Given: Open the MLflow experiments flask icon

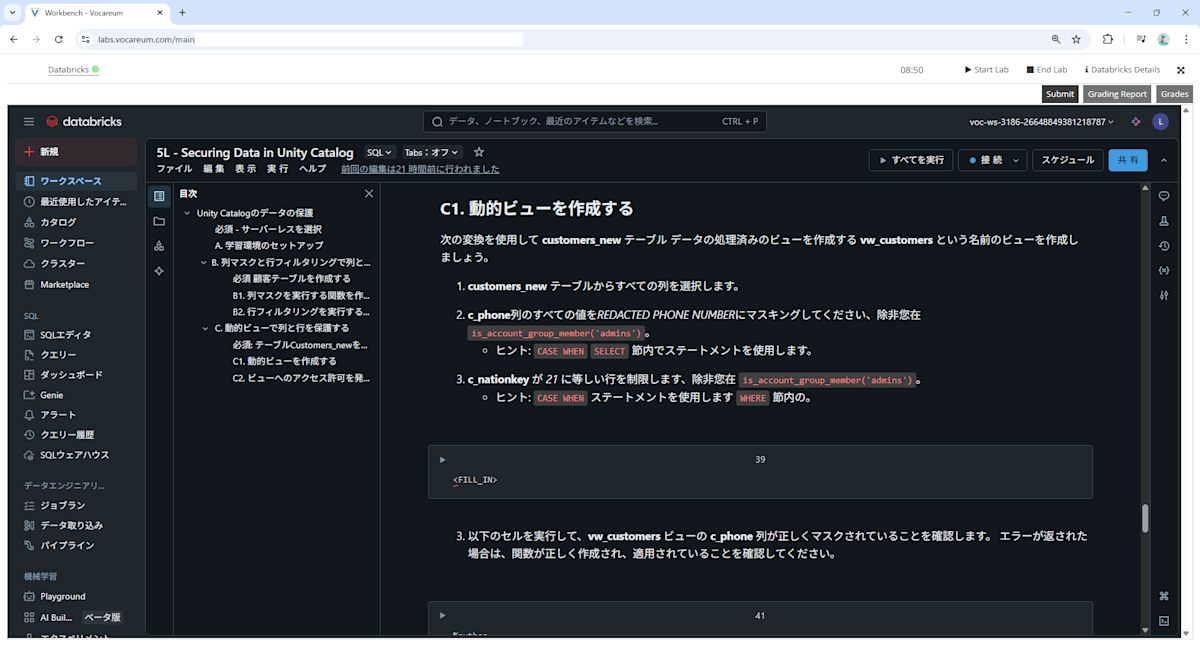Looking at the screenshot, I should (1164, 221).
